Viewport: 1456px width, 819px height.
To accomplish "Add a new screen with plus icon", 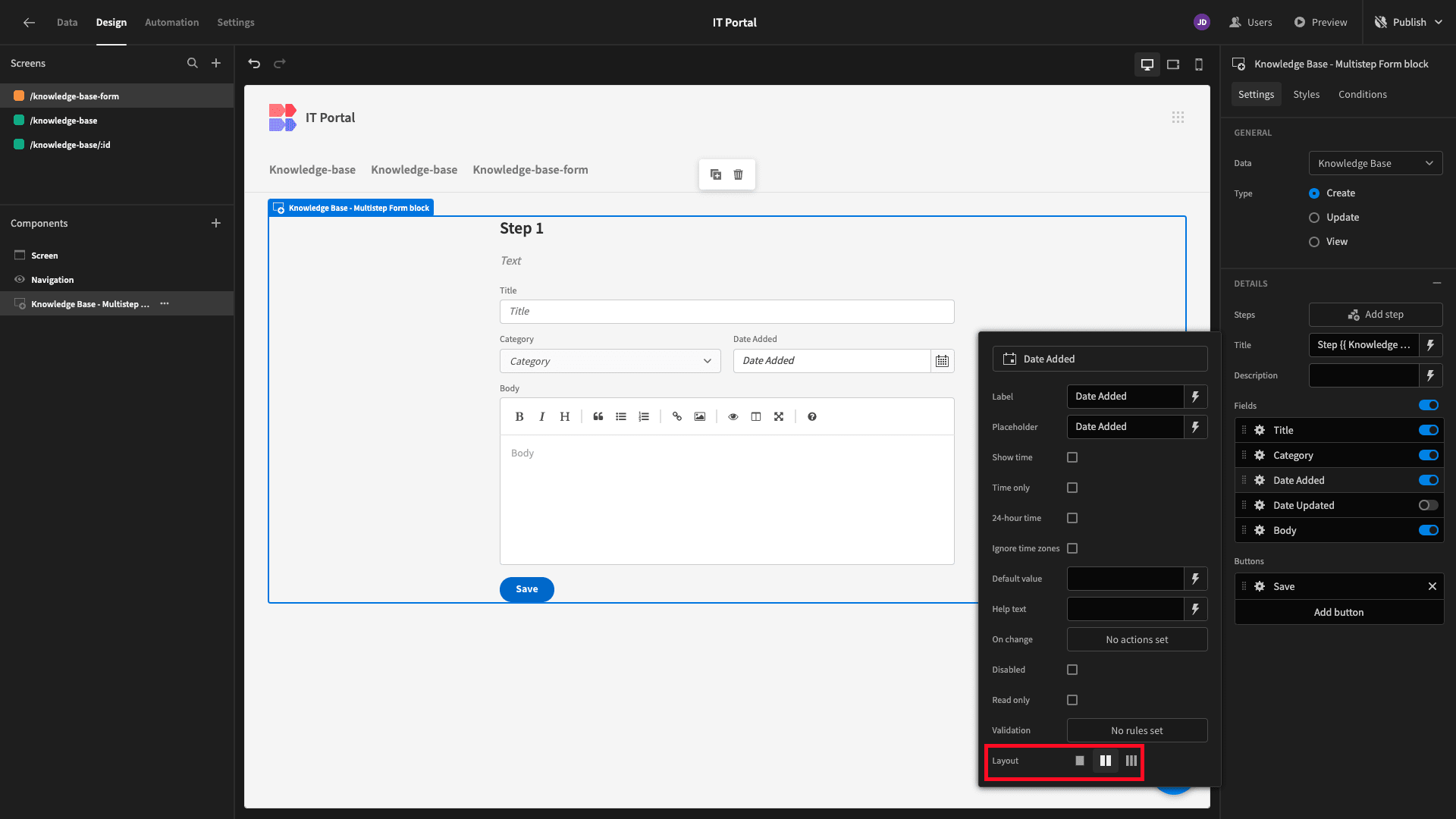I will point(216,63).
